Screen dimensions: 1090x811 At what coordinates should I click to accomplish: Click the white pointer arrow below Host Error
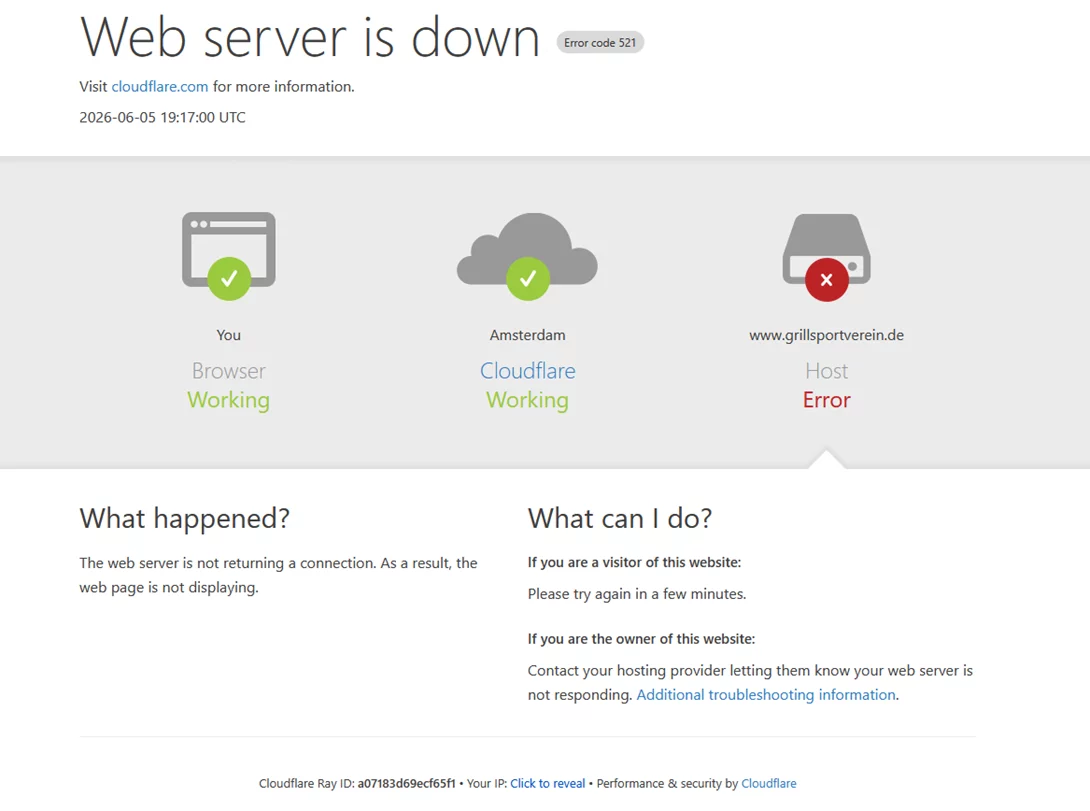coord(827,459)
